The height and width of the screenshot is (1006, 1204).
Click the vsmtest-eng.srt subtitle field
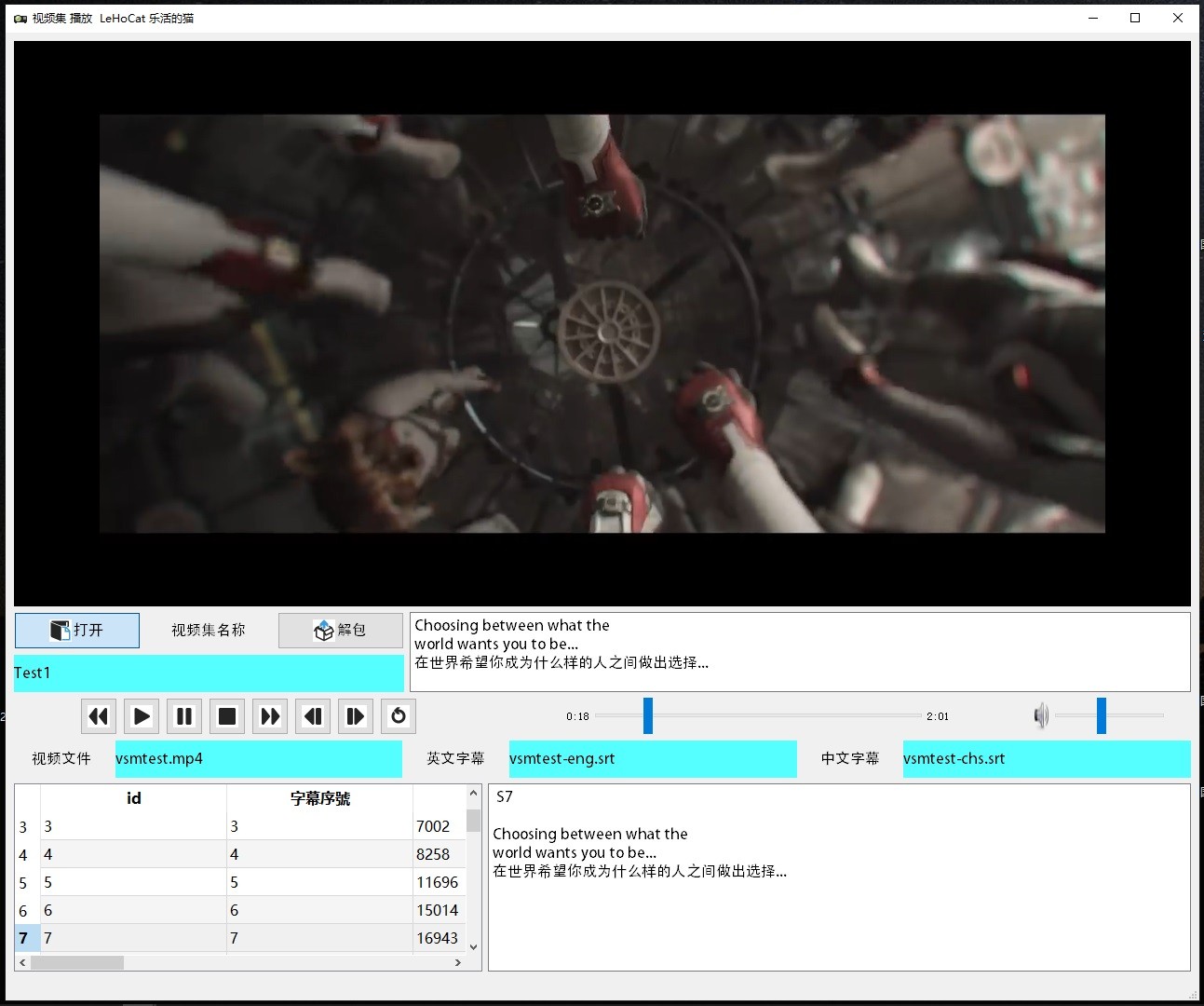(653, 759)
